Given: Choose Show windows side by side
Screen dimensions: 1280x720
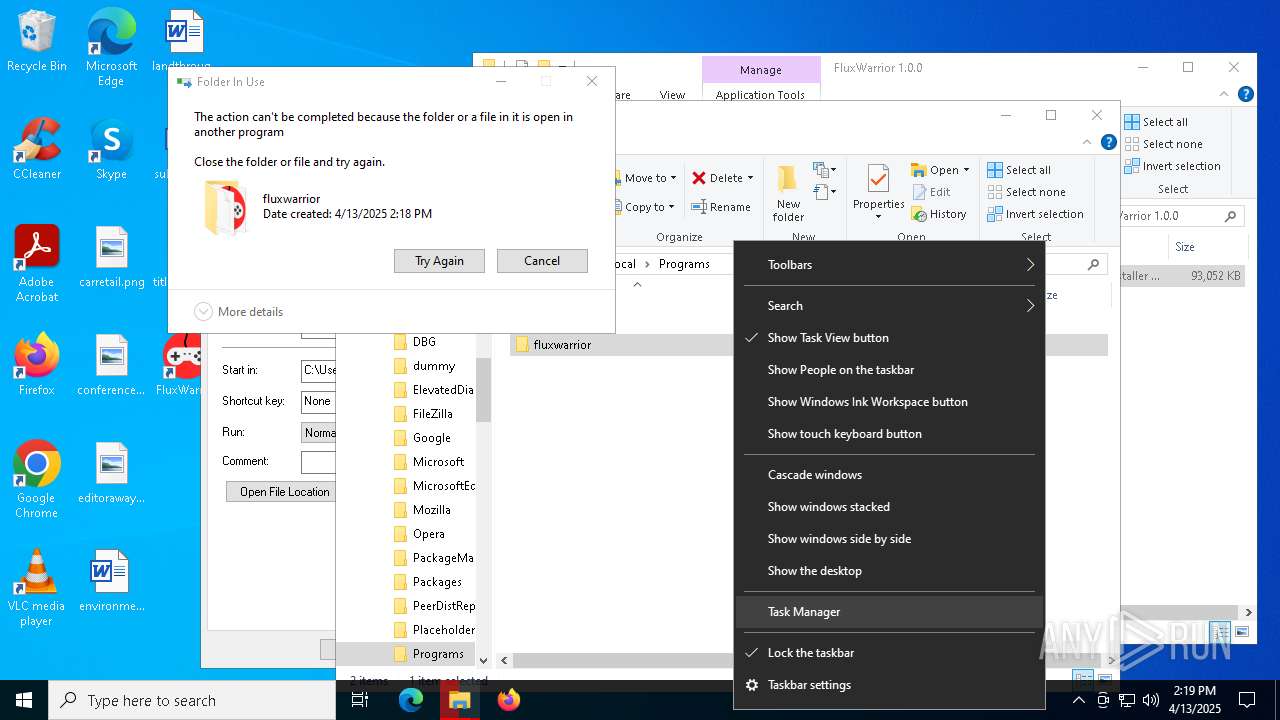Looking at the screenshot, I should (x=889, y=539).
